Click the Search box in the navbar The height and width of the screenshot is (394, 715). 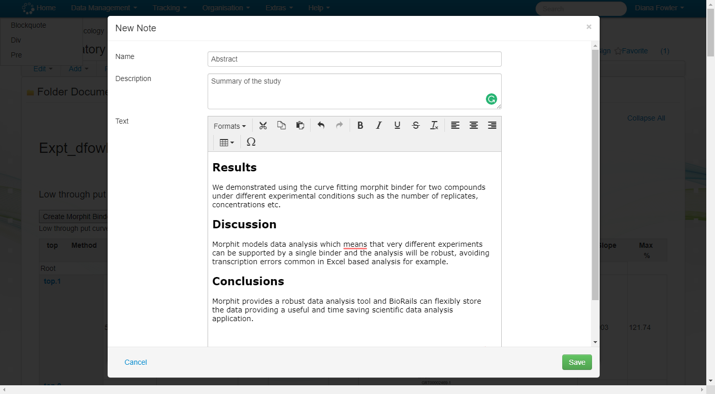point(580,8)
